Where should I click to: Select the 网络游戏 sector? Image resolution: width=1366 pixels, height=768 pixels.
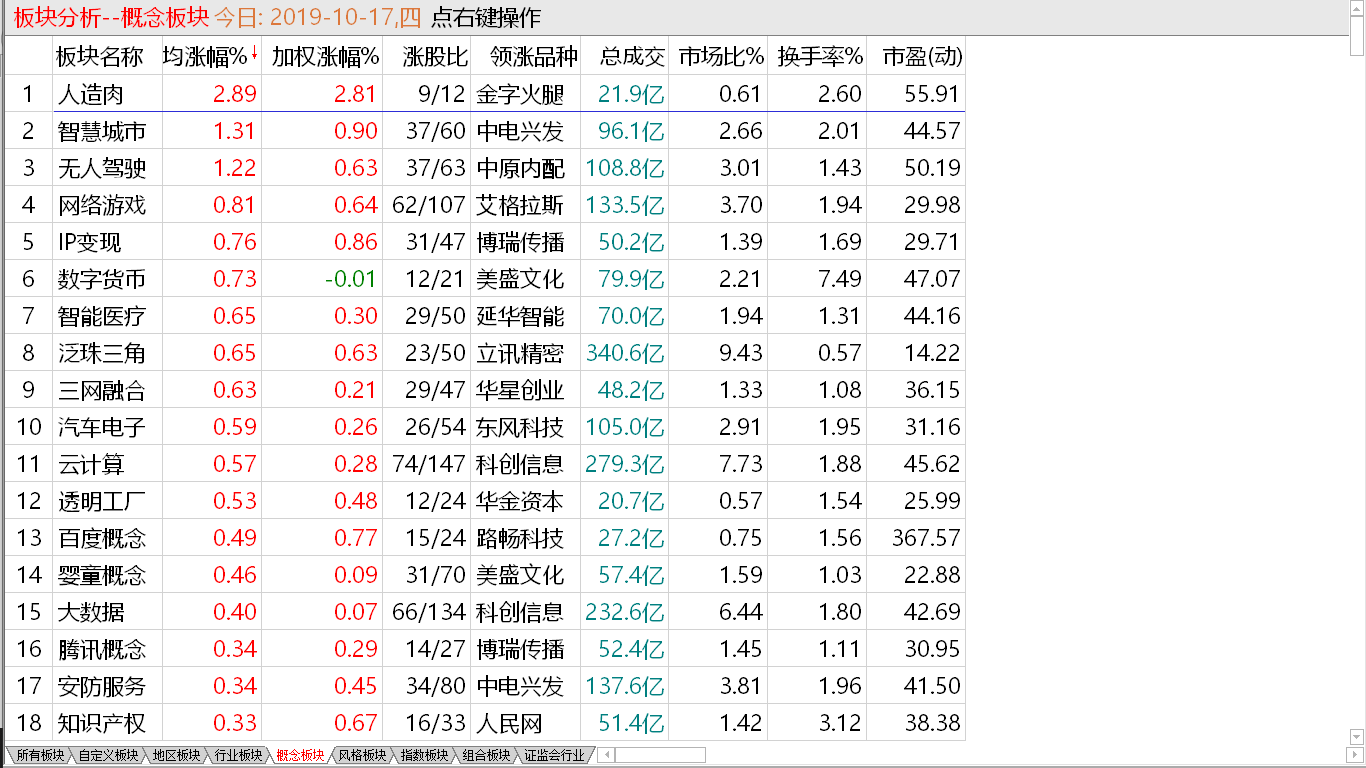[x=102, y=205]
